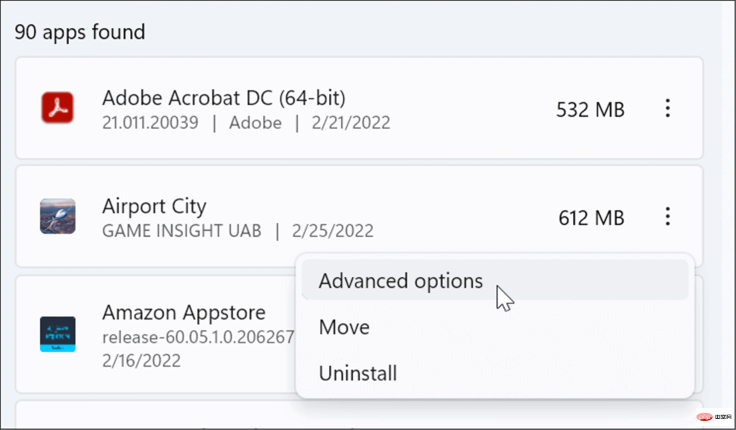This screenshot has height=430, width=736.
Task: Click the Airport City app icon
Action: tap(57, 216)
